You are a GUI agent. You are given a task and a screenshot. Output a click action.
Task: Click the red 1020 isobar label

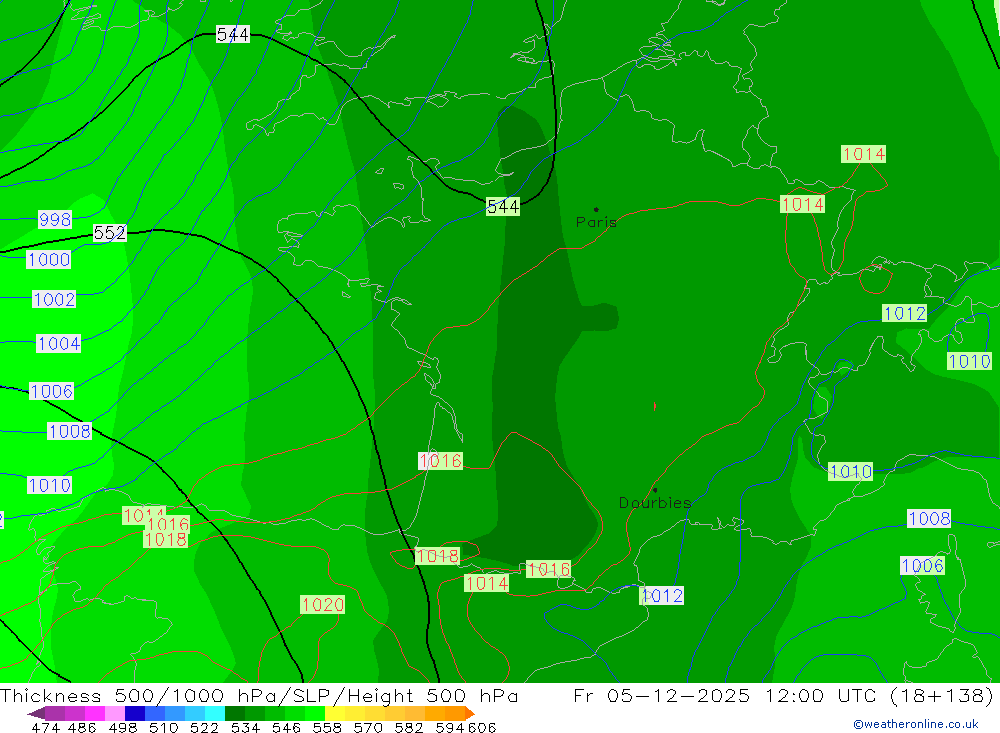coord(323,605)
